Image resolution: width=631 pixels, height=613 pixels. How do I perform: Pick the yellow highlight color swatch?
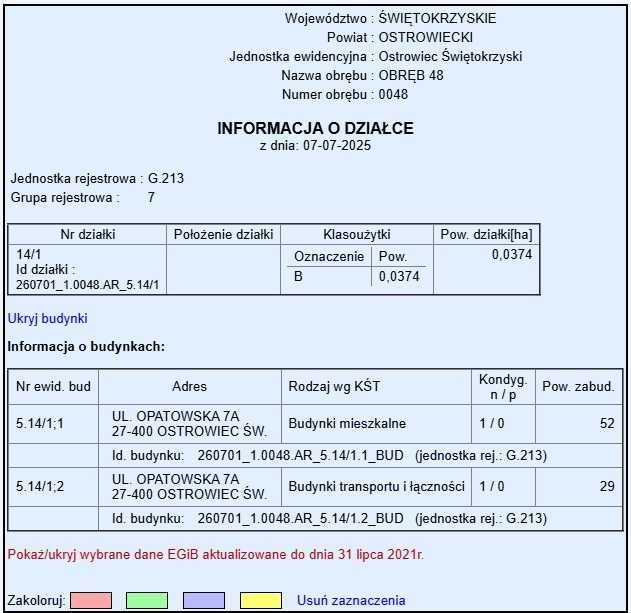(261, 600)
